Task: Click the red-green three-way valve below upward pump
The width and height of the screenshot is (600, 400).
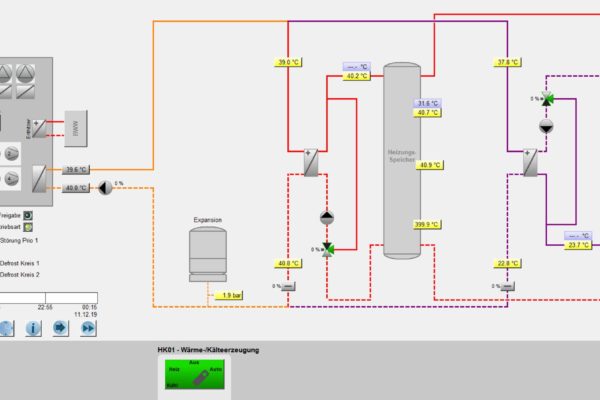Action: [328, 250]
